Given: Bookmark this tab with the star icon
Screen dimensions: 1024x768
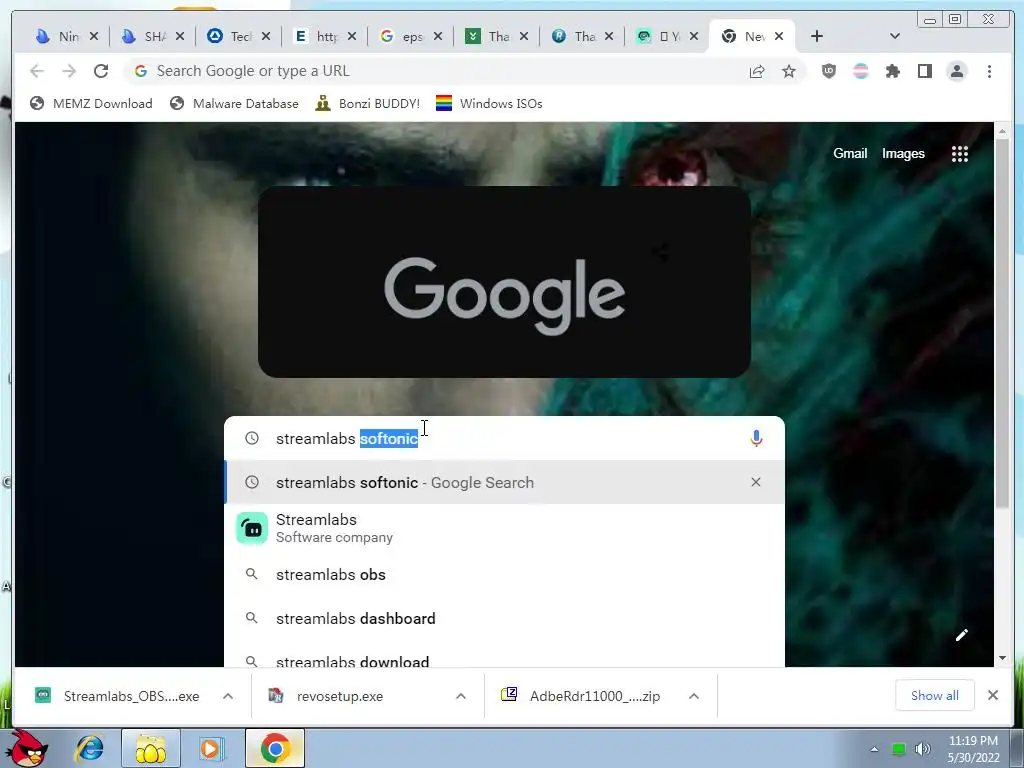Looking at the screenshot, I should [789, 71].
